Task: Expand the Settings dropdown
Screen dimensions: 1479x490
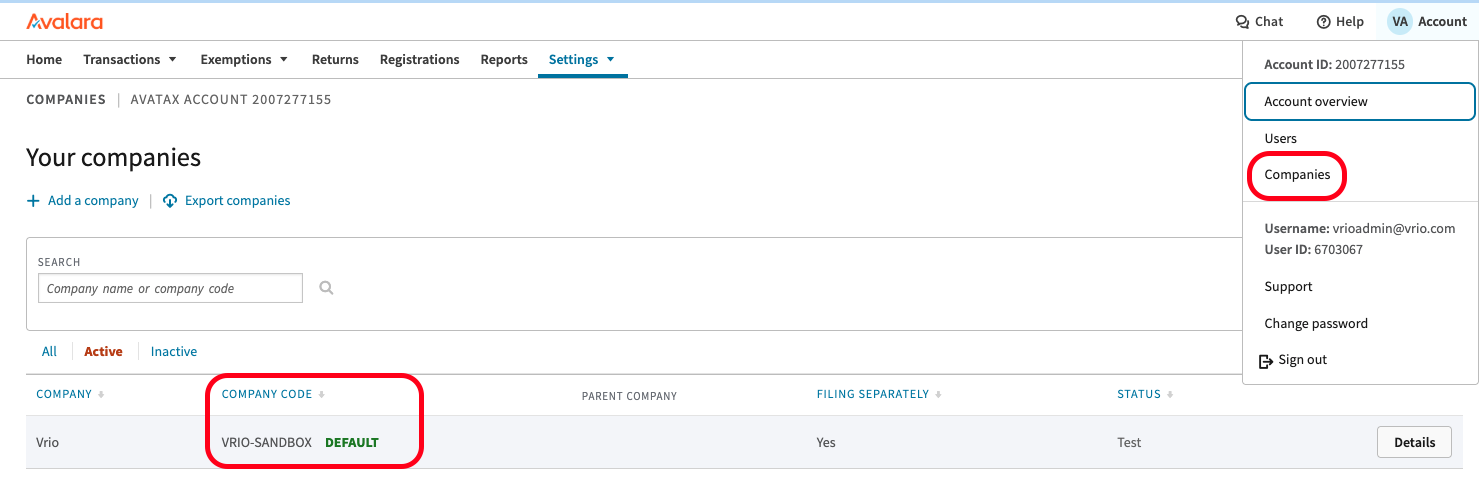Action: (610, 59)
